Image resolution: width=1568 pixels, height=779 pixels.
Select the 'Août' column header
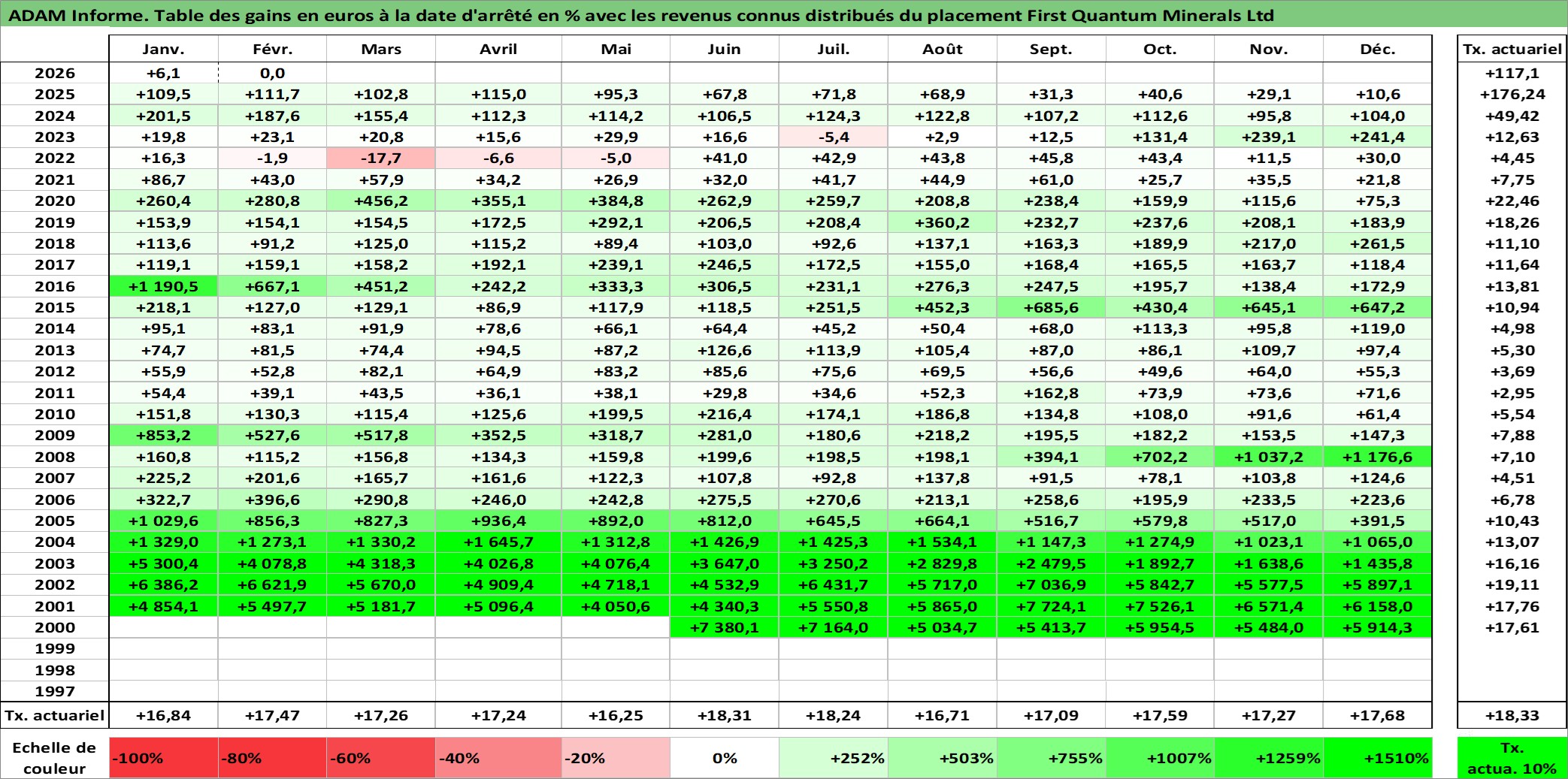(x=943, y=49)
